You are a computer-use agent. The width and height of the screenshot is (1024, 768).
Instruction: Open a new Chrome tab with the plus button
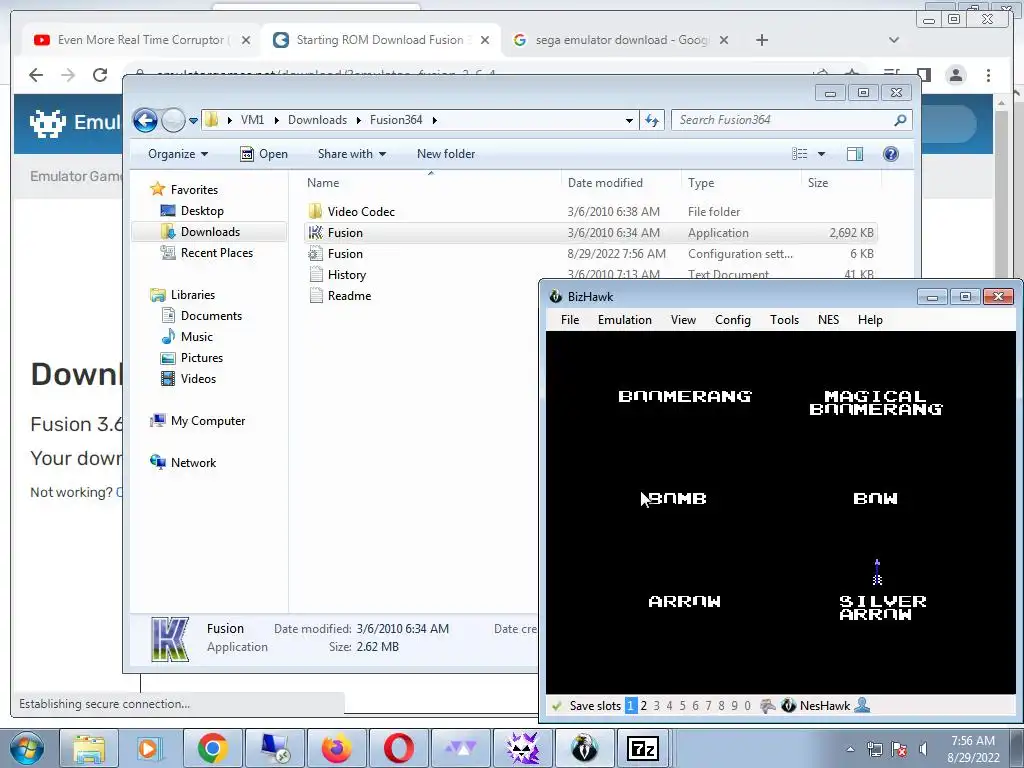tap(761, 40)
